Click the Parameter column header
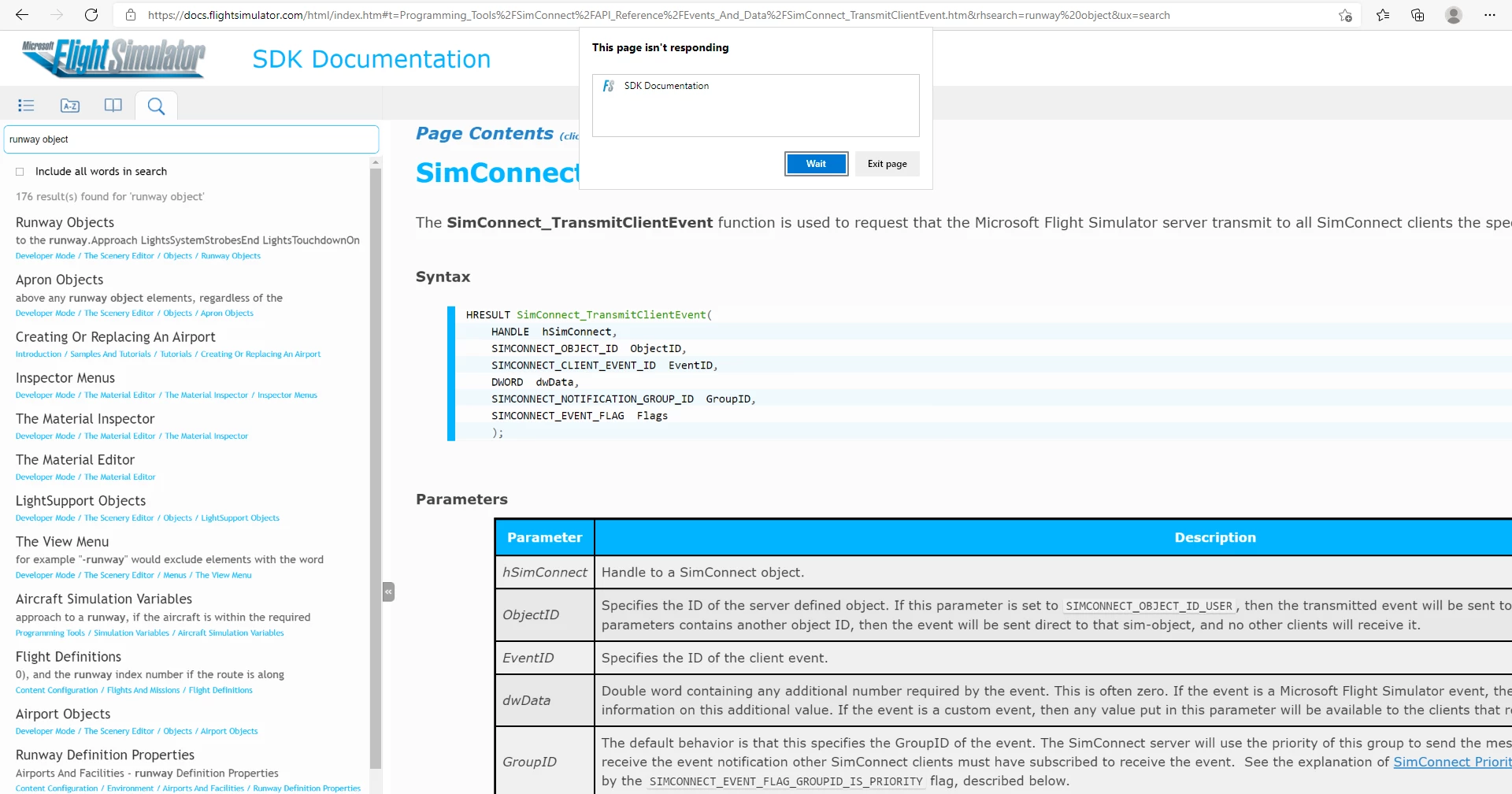The width and height of the screenshot is (1512, 794). (x=544, y=537)
